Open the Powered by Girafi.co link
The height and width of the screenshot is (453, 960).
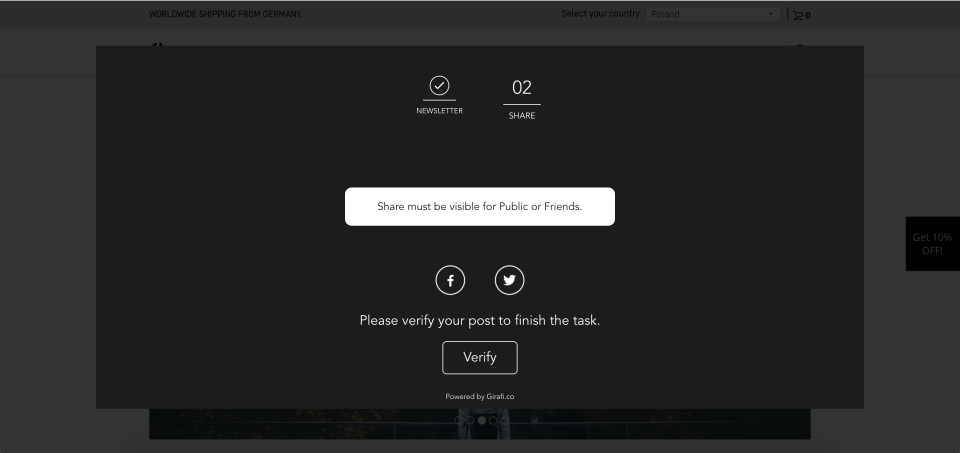pyautogui.click(x=479, y=397)
